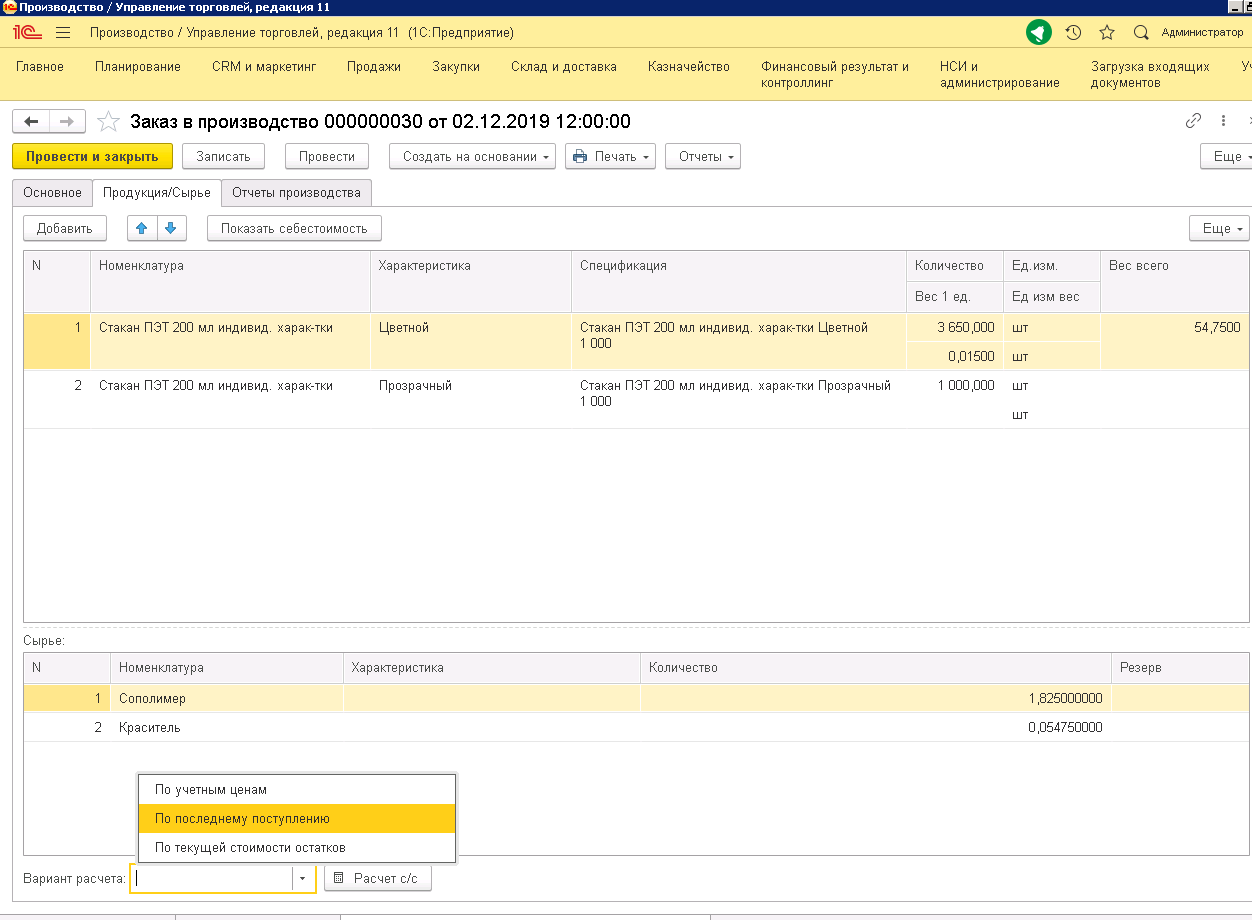Select 'По учетным ценам' option
The width and height of the screenshot is (1252, 920).
(297, 790)
